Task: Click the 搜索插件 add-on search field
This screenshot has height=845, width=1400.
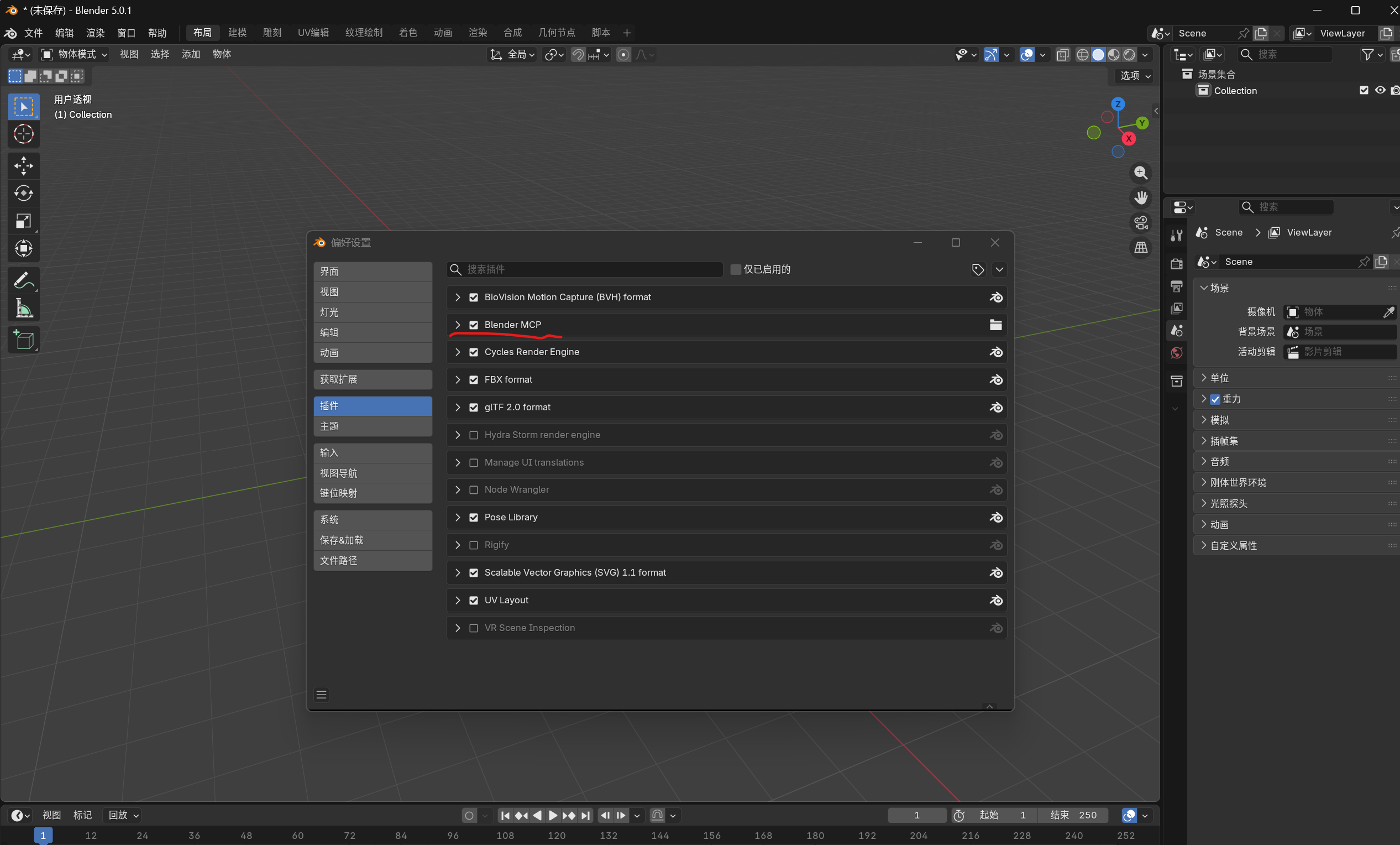Action: pos(585,269)
